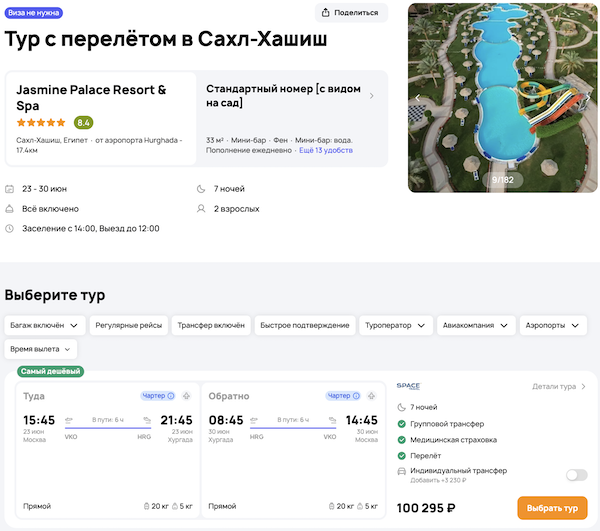Open the Ещё 13 удобств link
Image resolution: width=600 pixels, height=531 pixels.
(328, 150)
